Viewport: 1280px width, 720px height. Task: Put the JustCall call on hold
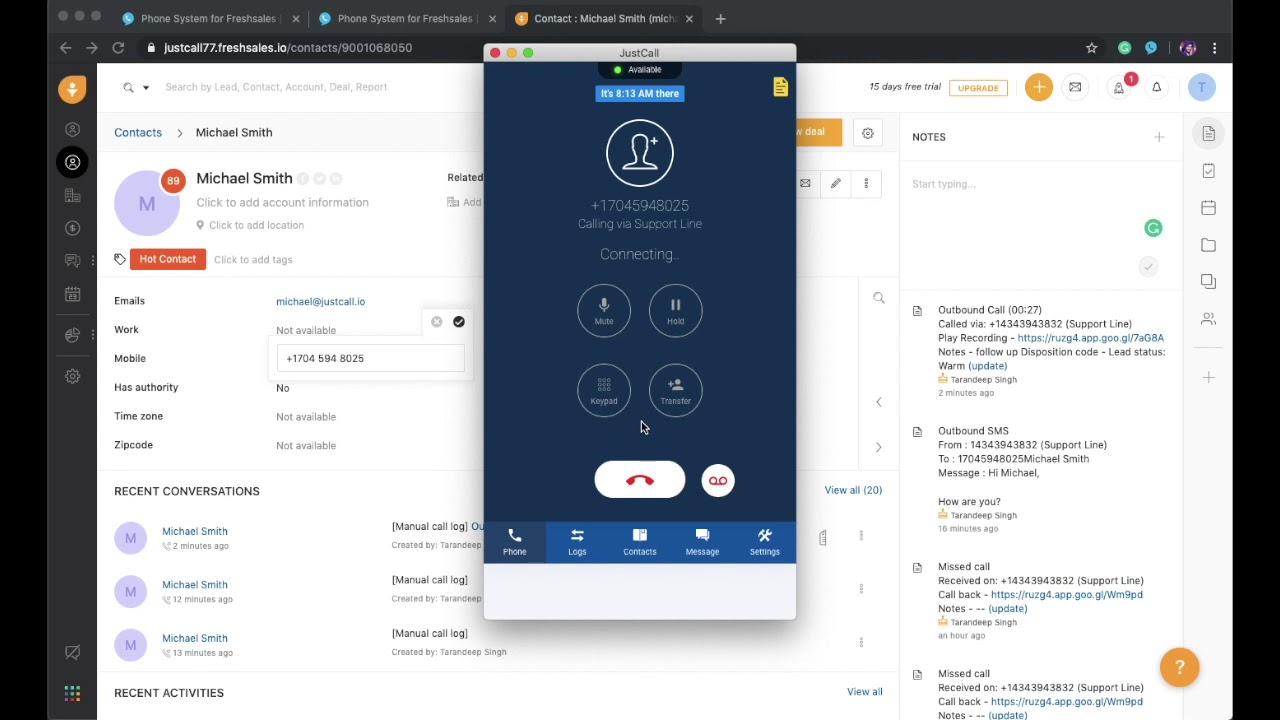(x=675, y=310)
